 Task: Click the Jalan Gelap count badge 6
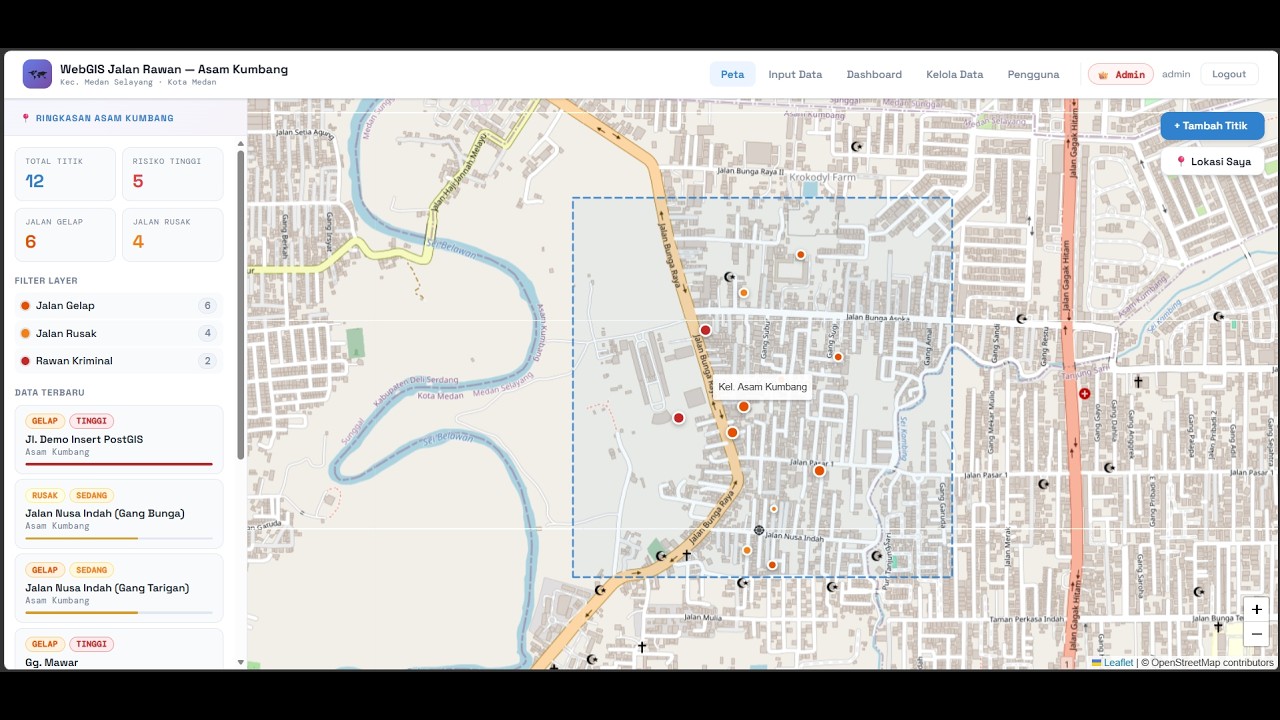(208, 306)
